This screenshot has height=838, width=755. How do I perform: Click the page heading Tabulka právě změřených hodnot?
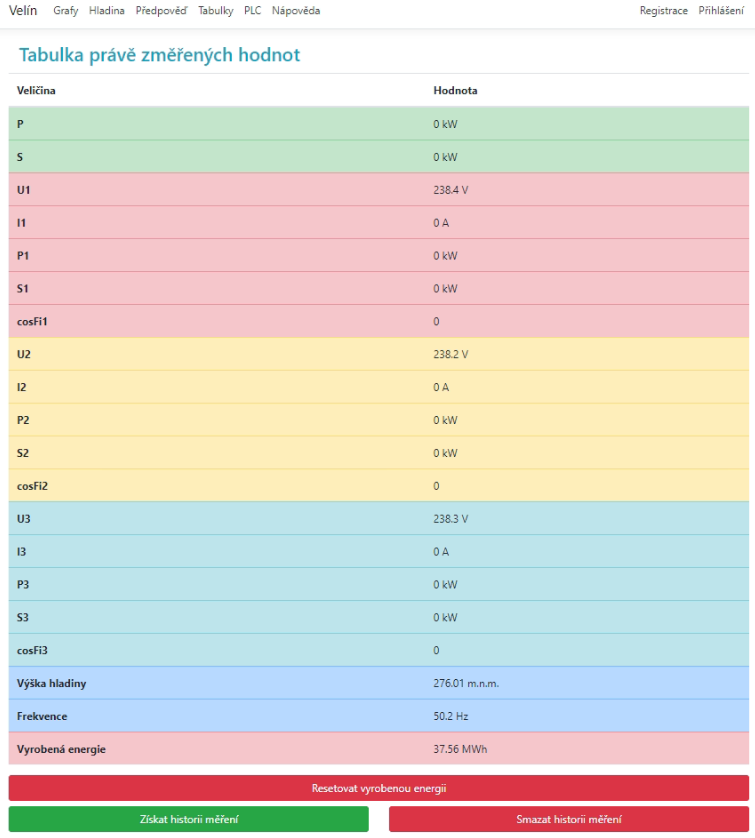(x=159, y=55)
